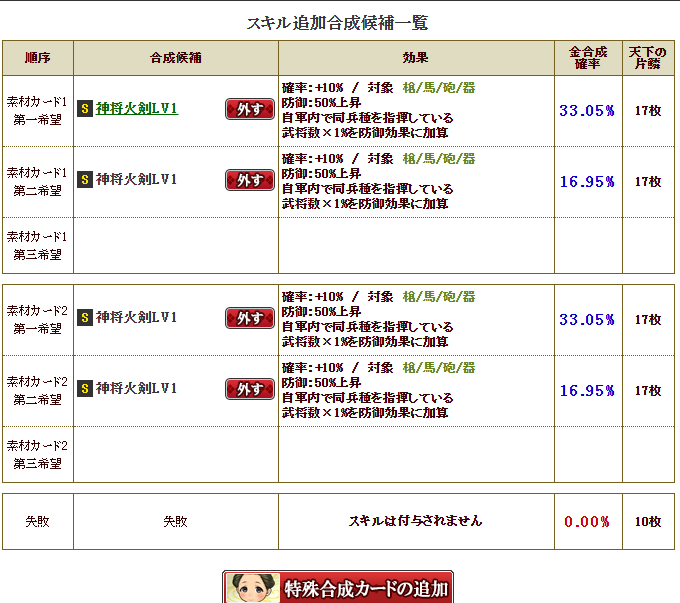The image size is (680, 603).
Task: Click スキルは付与されません text
Action: tap(415, 521)
